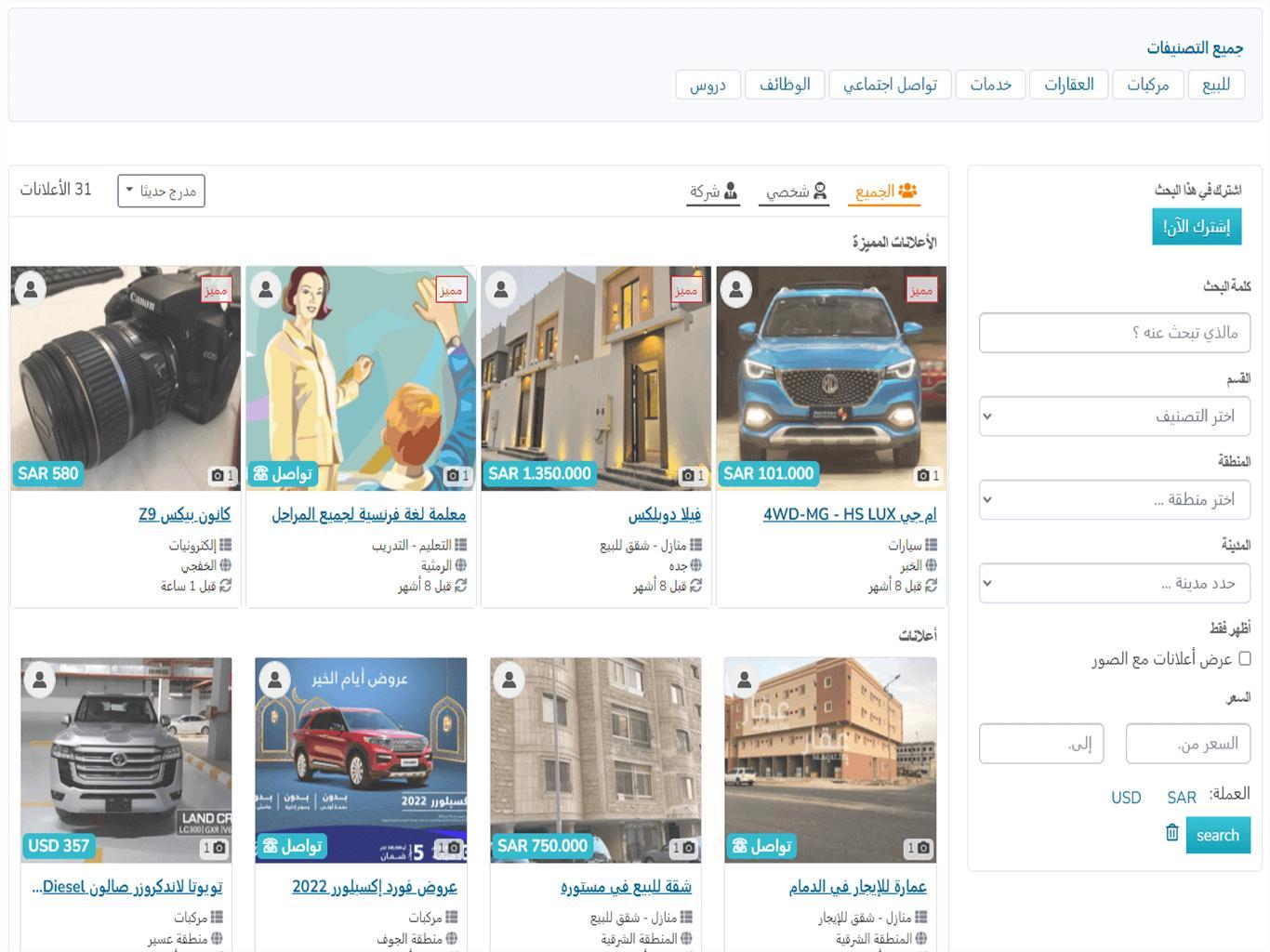This screenshot has height=952, width=1270.
Task: Open the كانون بيكس Z9 listing link
Action: click(x=185, y=514)
